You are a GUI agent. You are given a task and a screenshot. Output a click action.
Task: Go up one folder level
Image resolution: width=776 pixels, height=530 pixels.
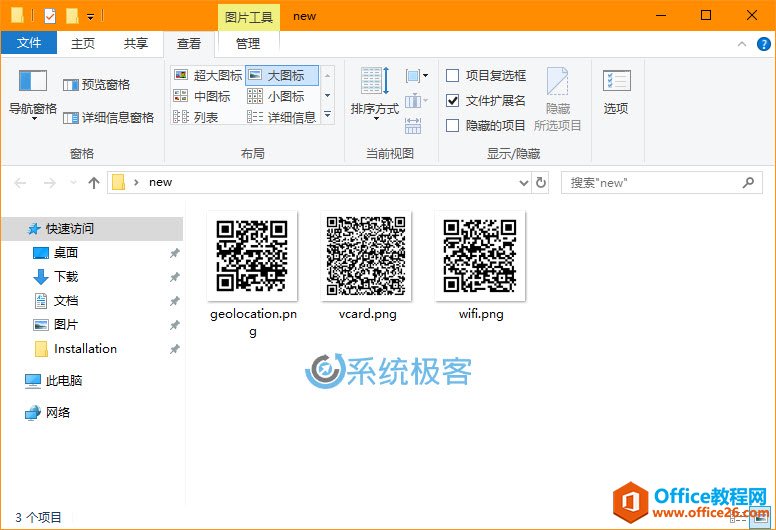[x=94, y=183]
